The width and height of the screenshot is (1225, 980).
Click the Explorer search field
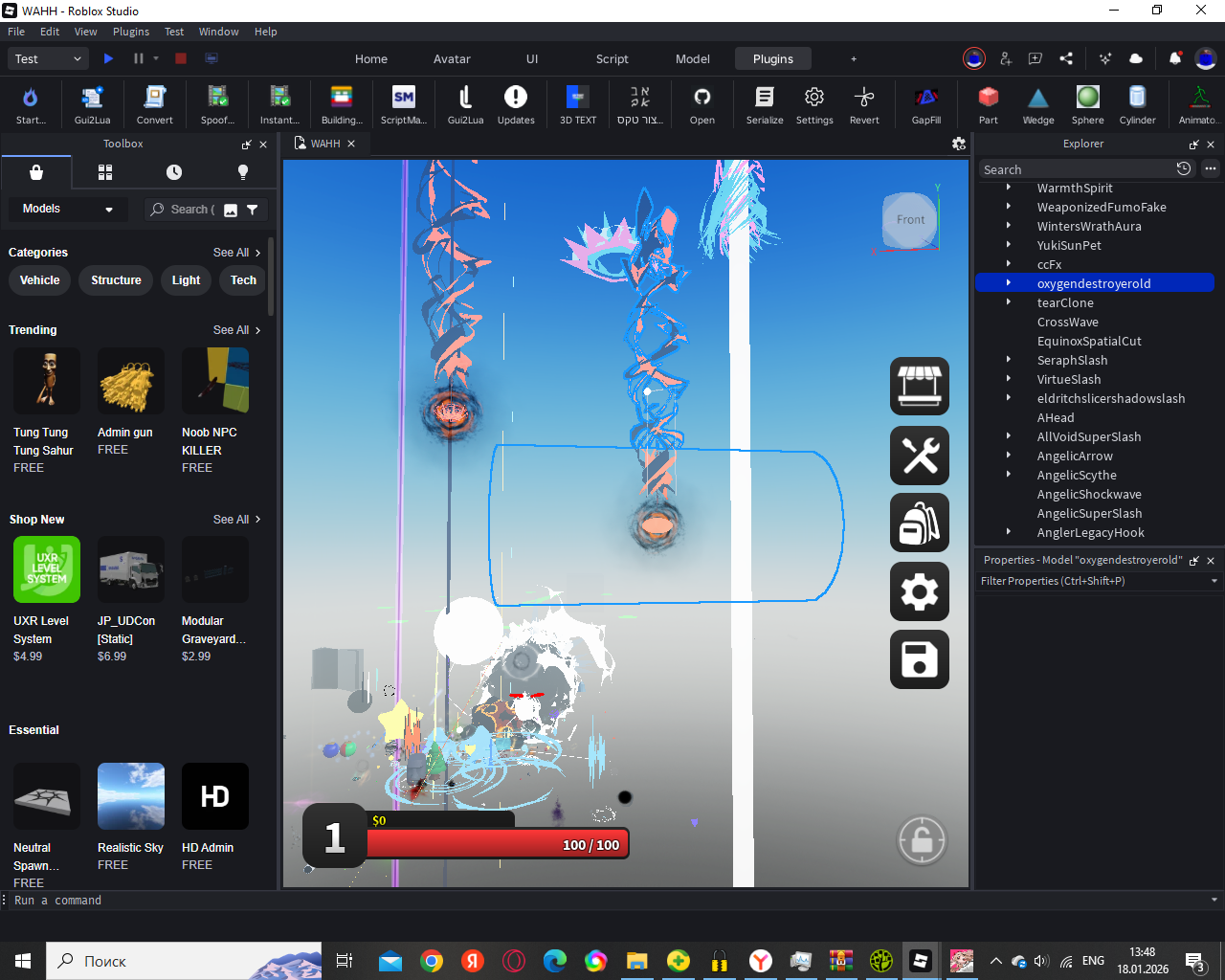click(1074, 169)
